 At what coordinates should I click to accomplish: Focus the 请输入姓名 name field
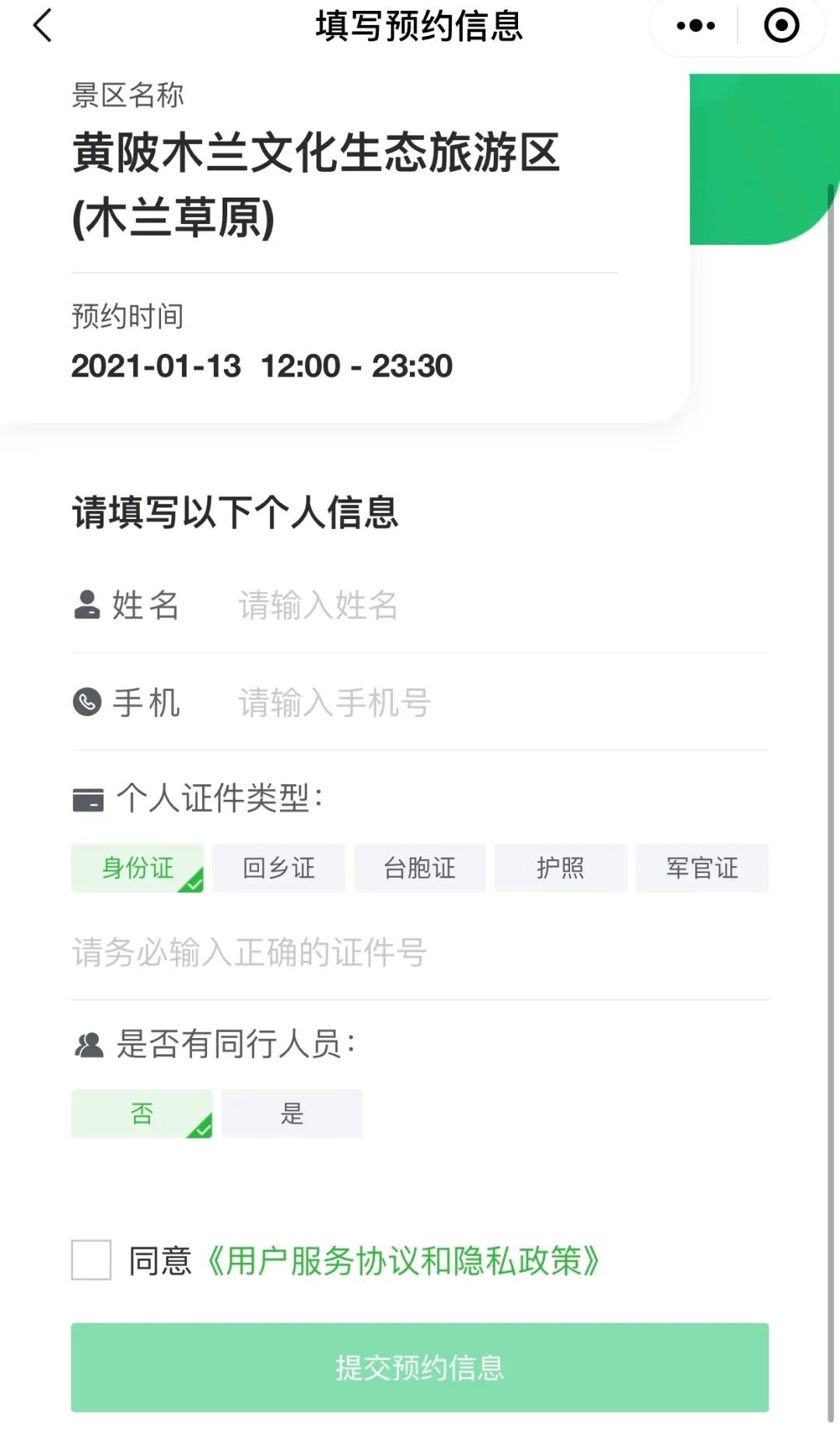[x=498, y=605]
